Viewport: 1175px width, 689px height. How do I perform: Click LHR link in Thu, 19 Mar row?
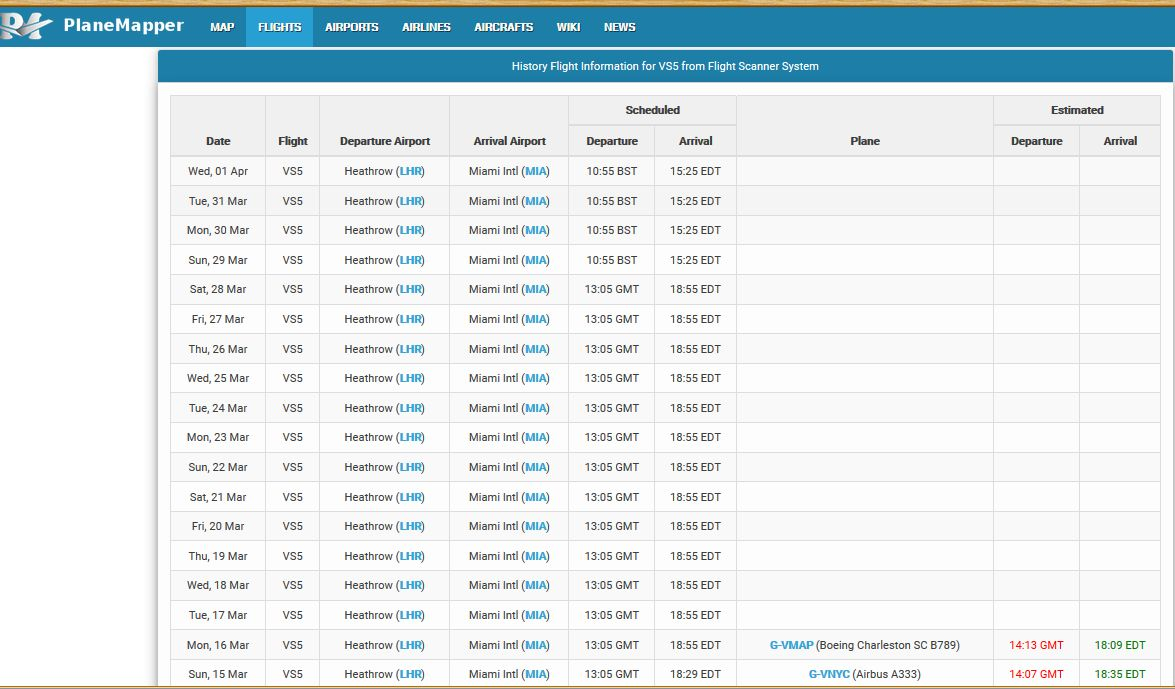[411, 556]
